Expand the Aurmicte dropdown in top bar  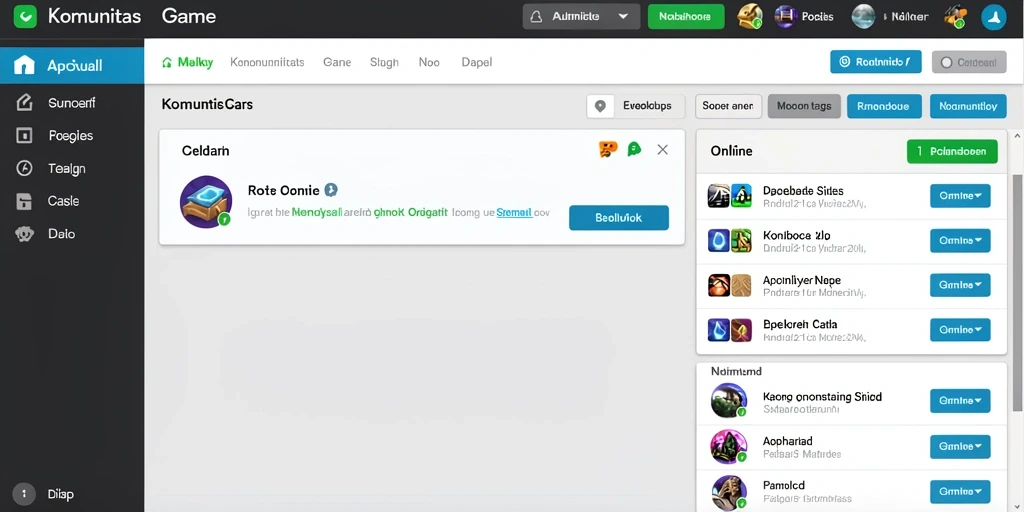pyautogui.click(x=581, y=17)
